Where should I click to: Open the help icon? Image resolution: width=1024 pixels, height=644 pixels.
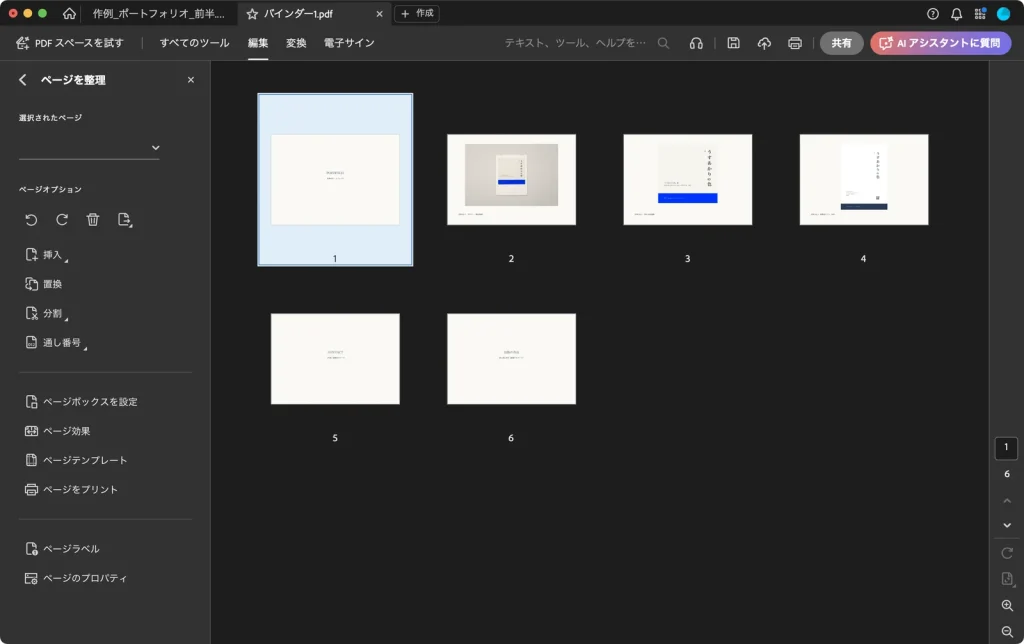tap(933, 14)
